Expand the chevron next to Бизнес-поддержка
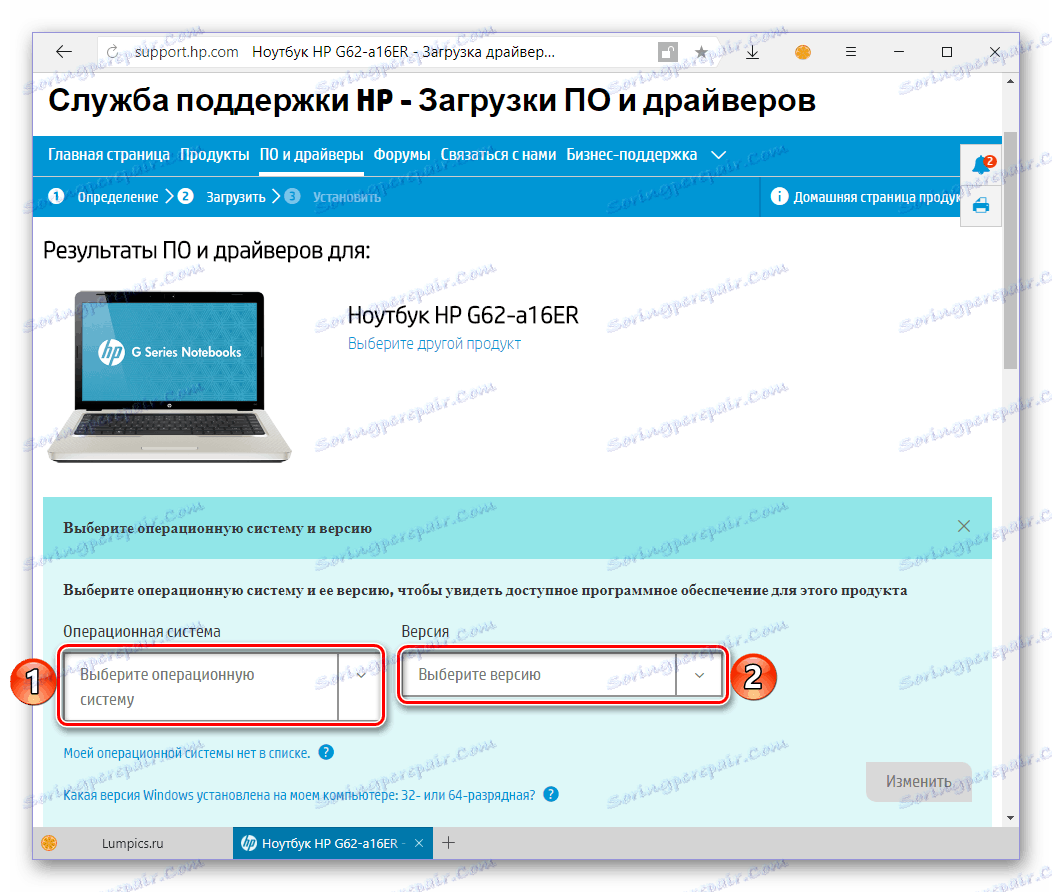The width and height of the screenshot is (1052, 892). click(719, 155)
